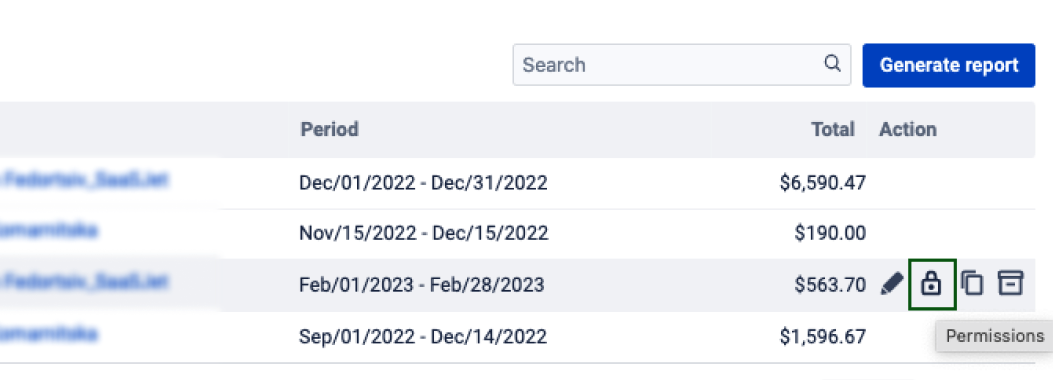Open the blurred report link in Sep/01/2022 row

[x=48, y=334]
